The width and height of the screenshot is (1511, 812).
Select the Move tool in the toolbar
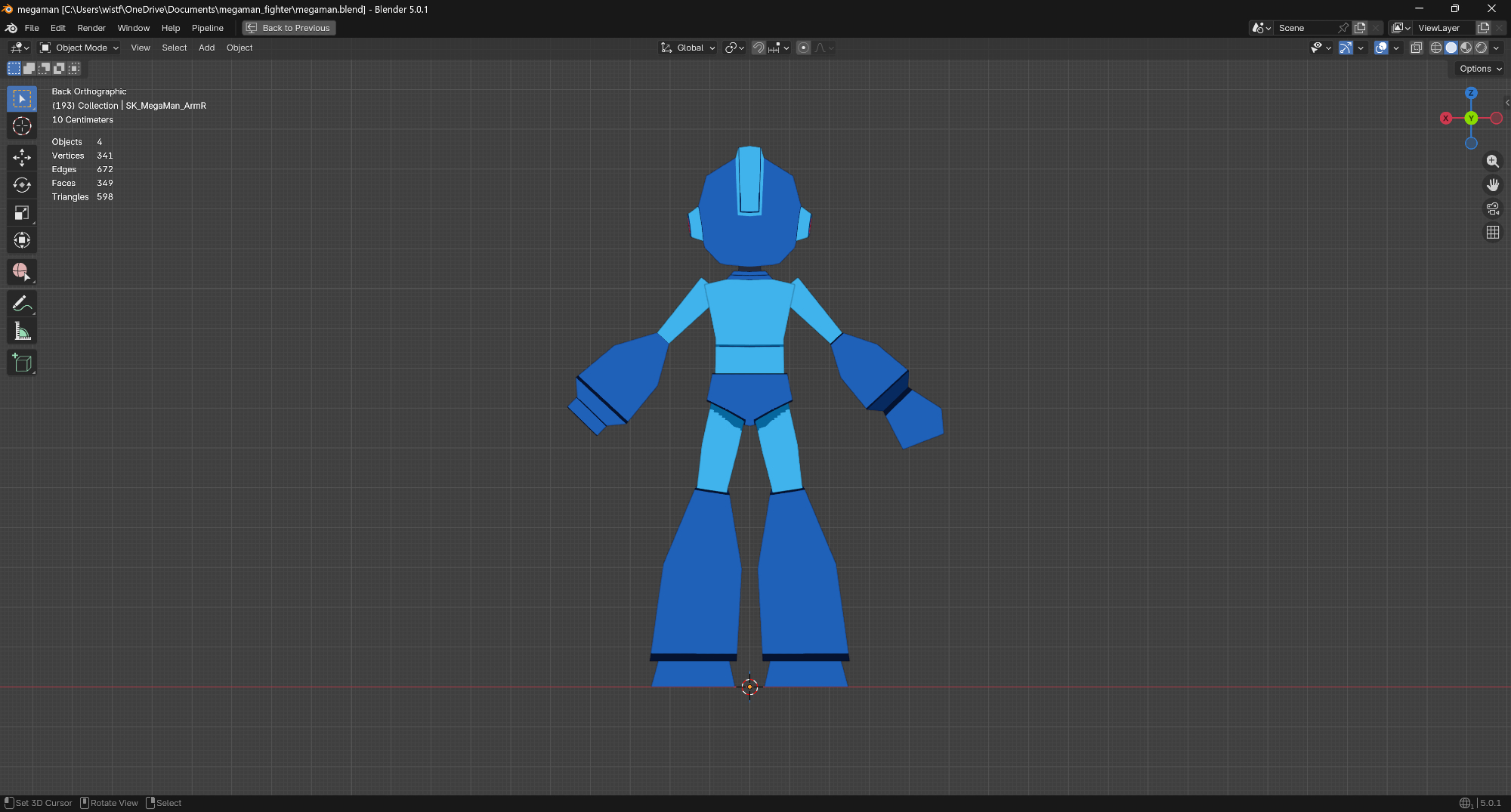[22, 157]
